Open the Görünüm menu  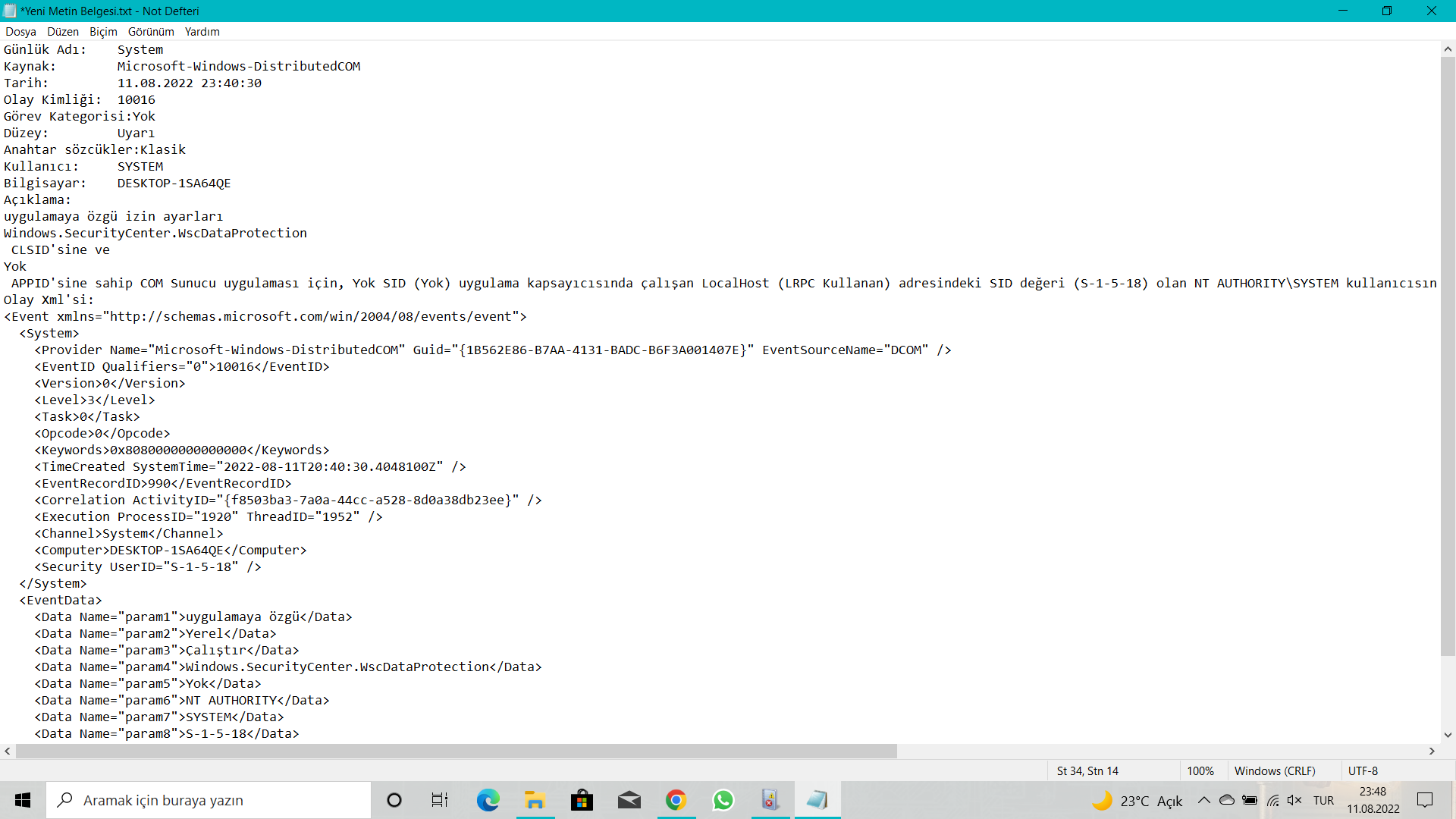151,32
